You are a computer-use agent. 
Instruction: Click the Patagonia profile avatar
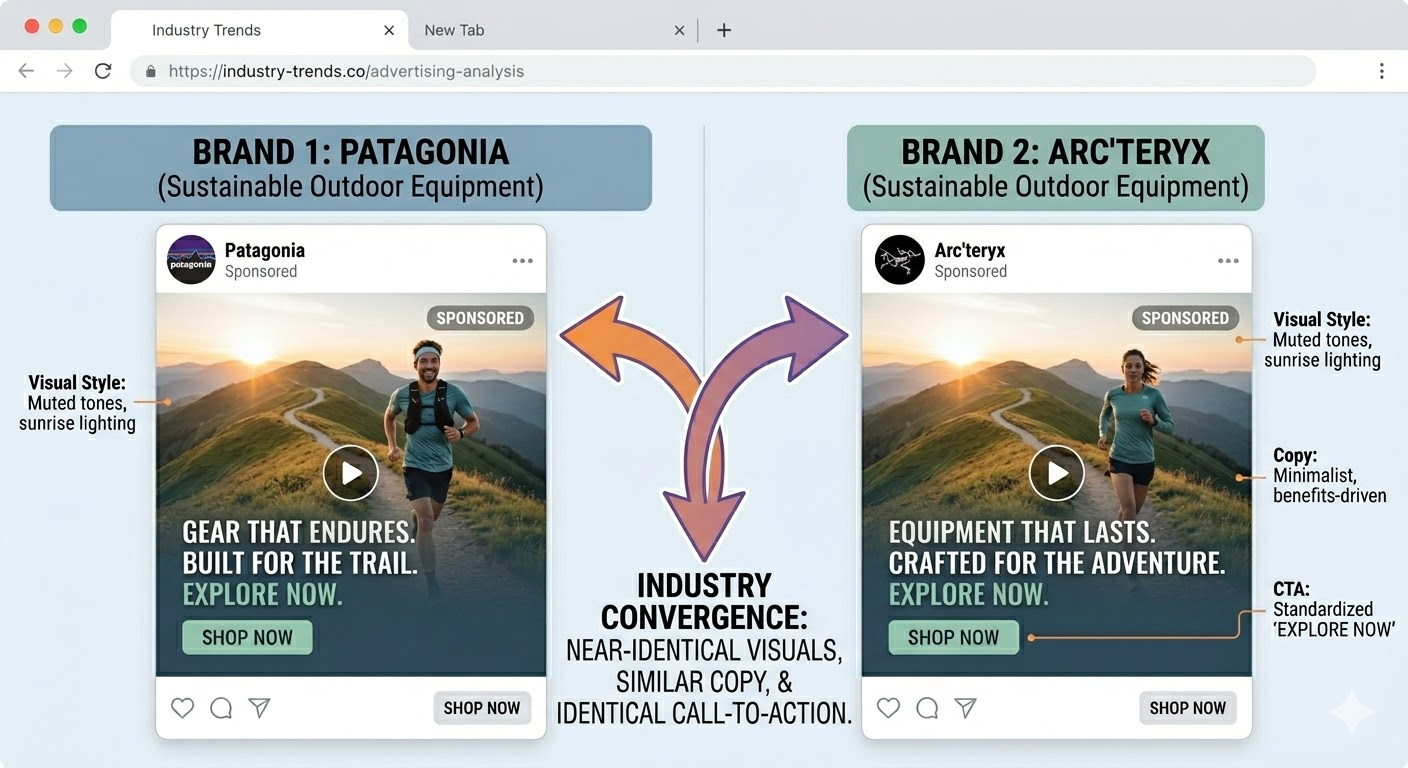click(191, 260)
